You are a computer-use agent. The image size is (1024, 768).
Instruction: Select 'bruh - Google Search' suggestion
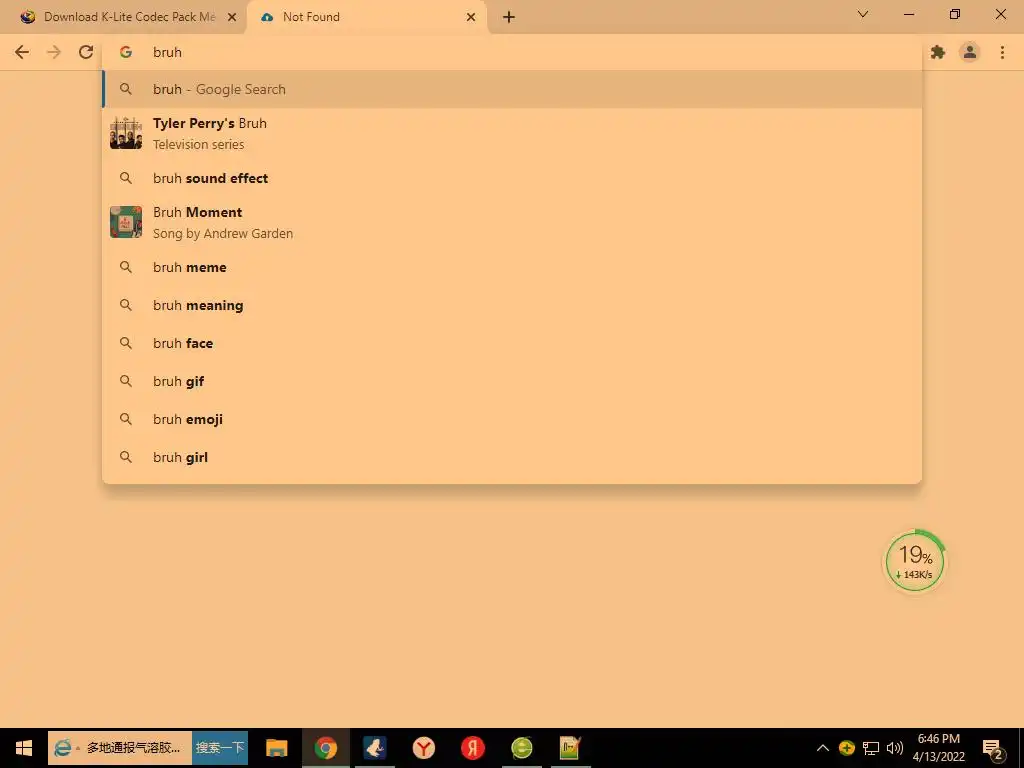point(512,89)
